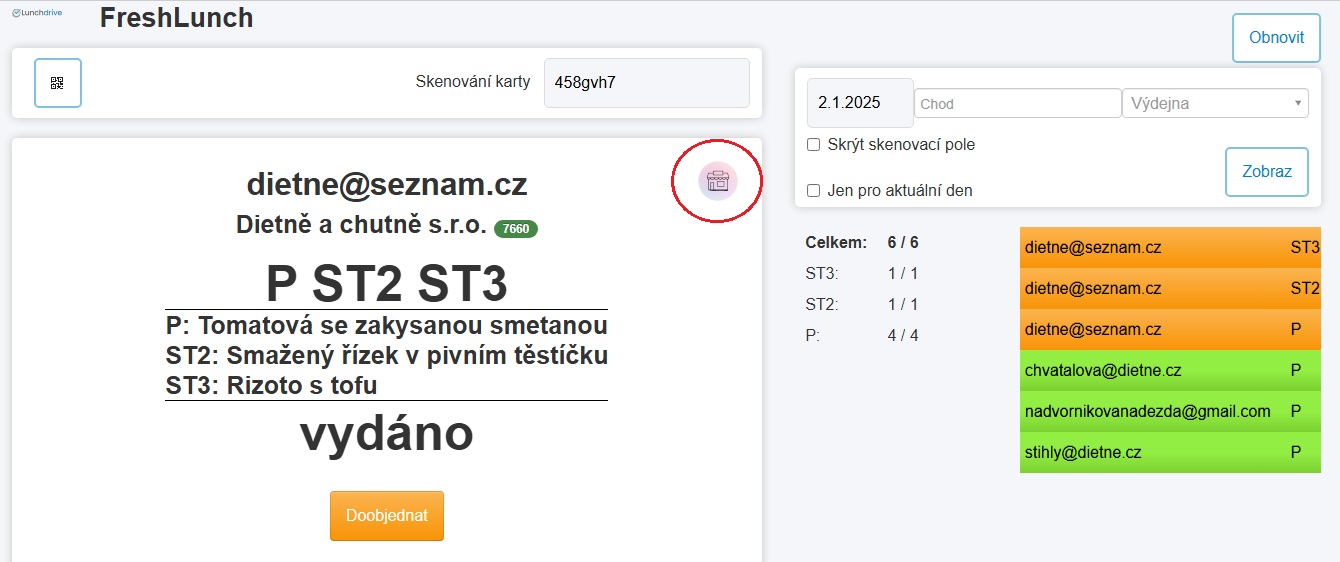Click the P: Tomatová se zakysanou smetanou line
This screenshot has width=1340, height=562.
[387, 326]
